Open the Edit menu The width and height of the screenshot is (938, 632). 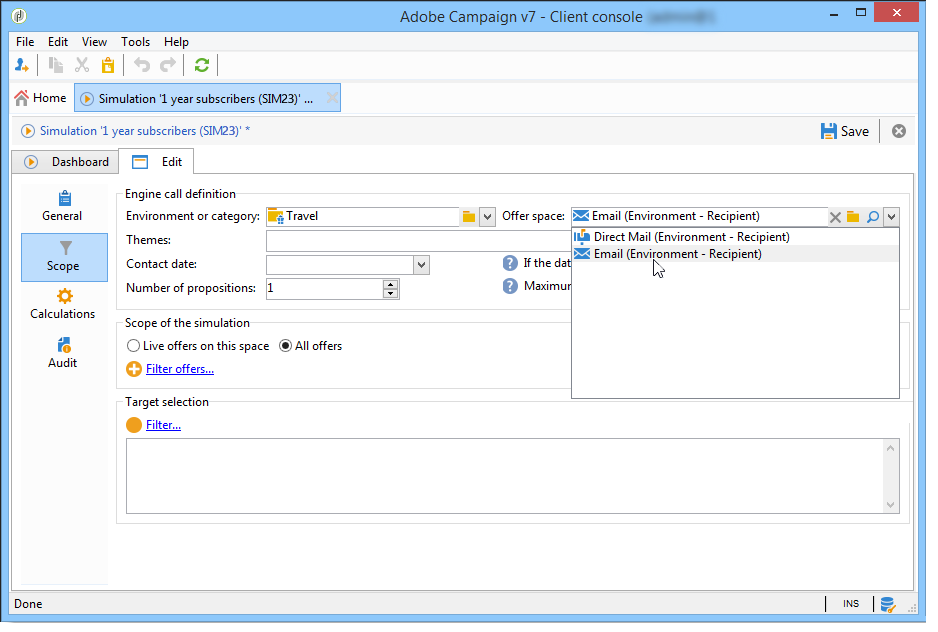pyautogui.click(x=58, y=42)
